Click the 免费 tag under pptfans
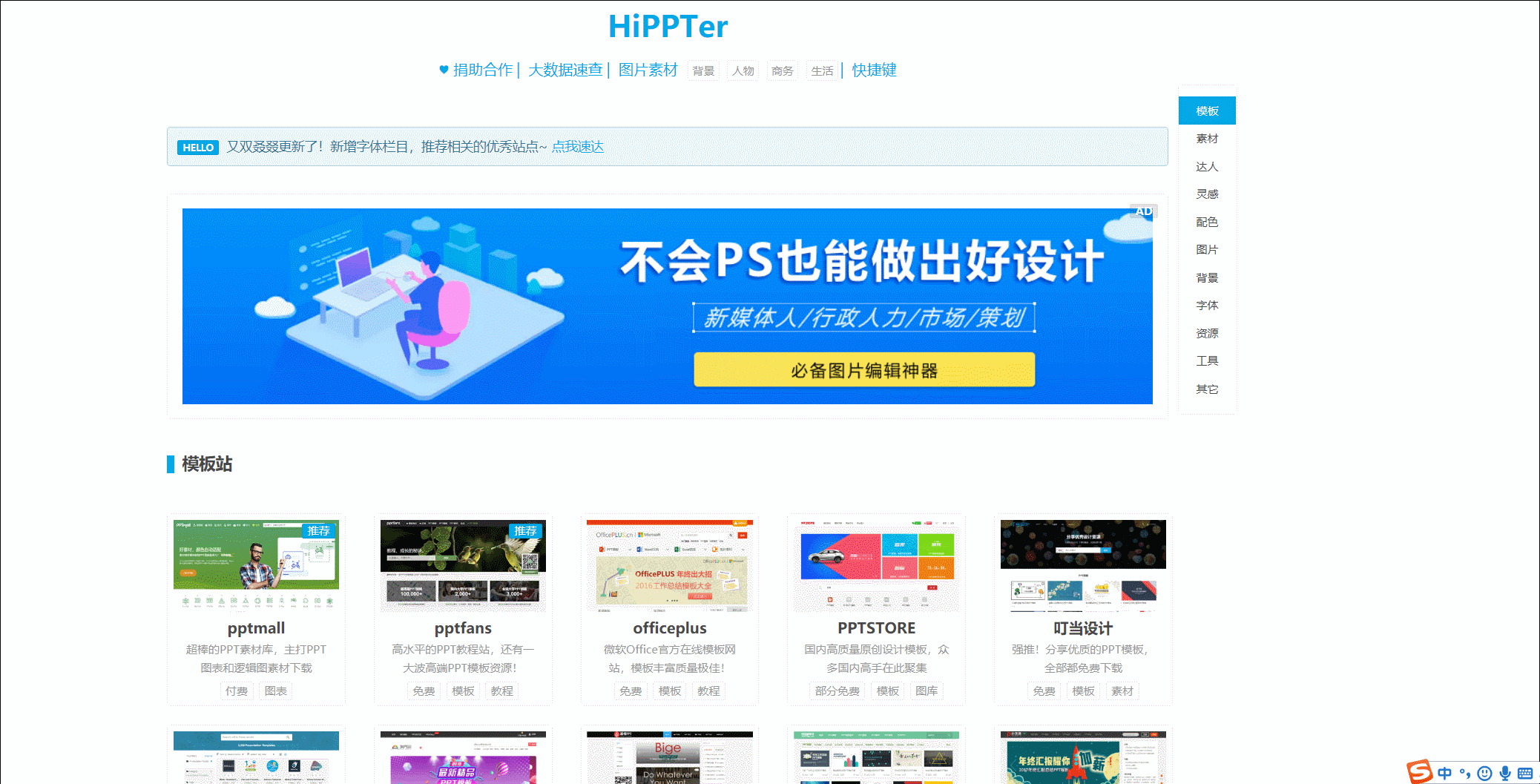This screenshot has width=1540, height=784. (424, 691)
